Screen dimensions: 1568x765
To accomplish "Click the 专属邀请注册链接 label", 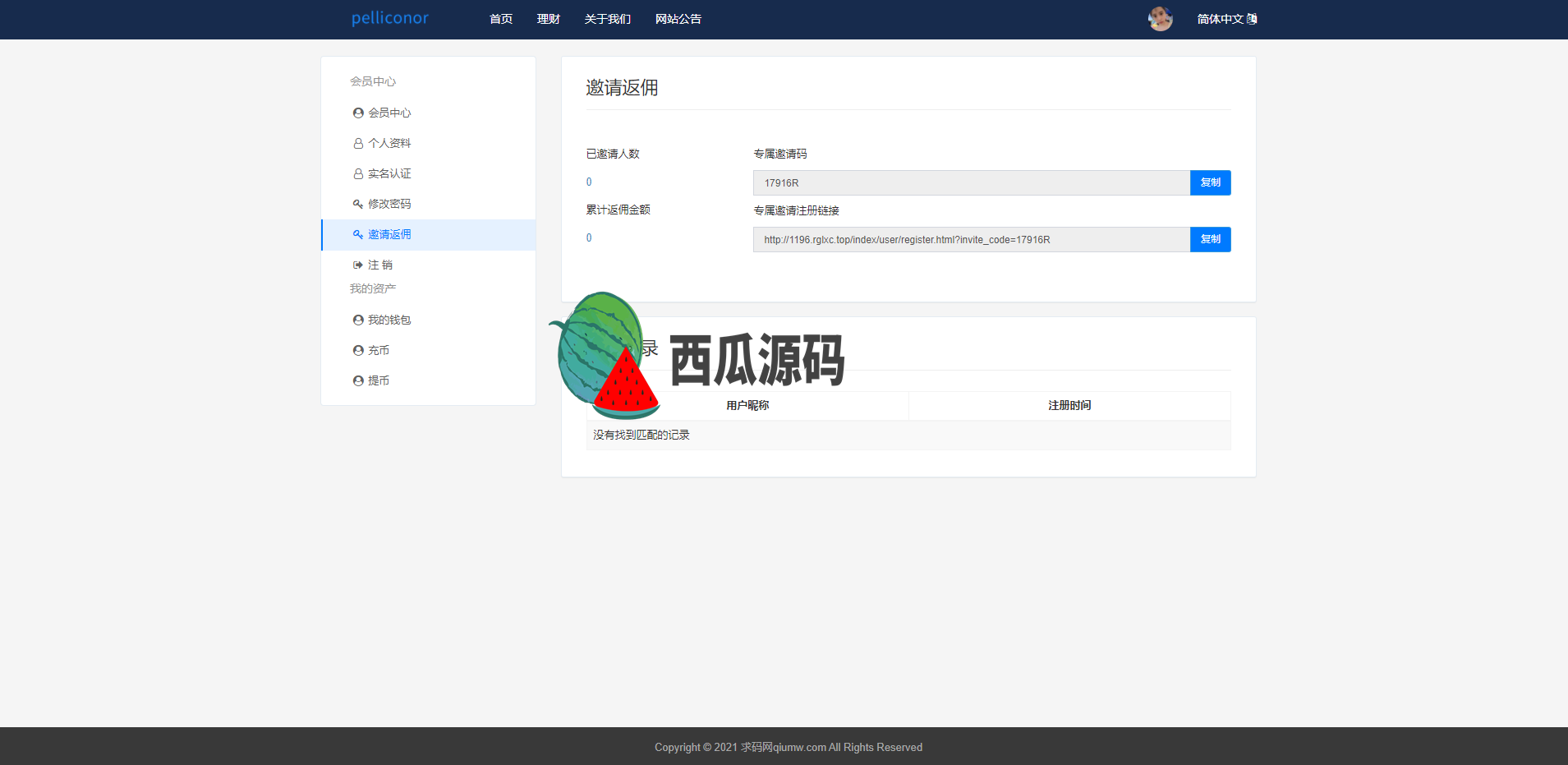I will click(x=797, y=210).
